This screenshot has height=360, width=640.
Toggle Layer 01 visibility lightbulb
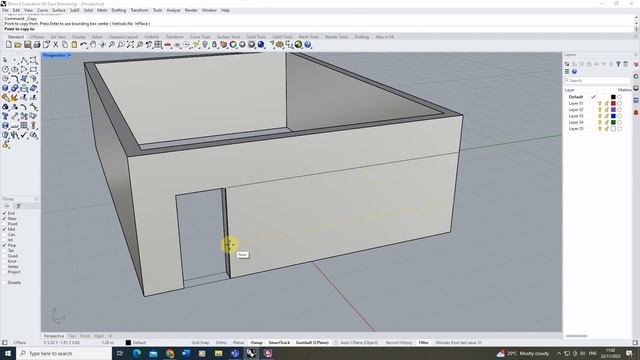pyautogui.click(x=600, y=103)
